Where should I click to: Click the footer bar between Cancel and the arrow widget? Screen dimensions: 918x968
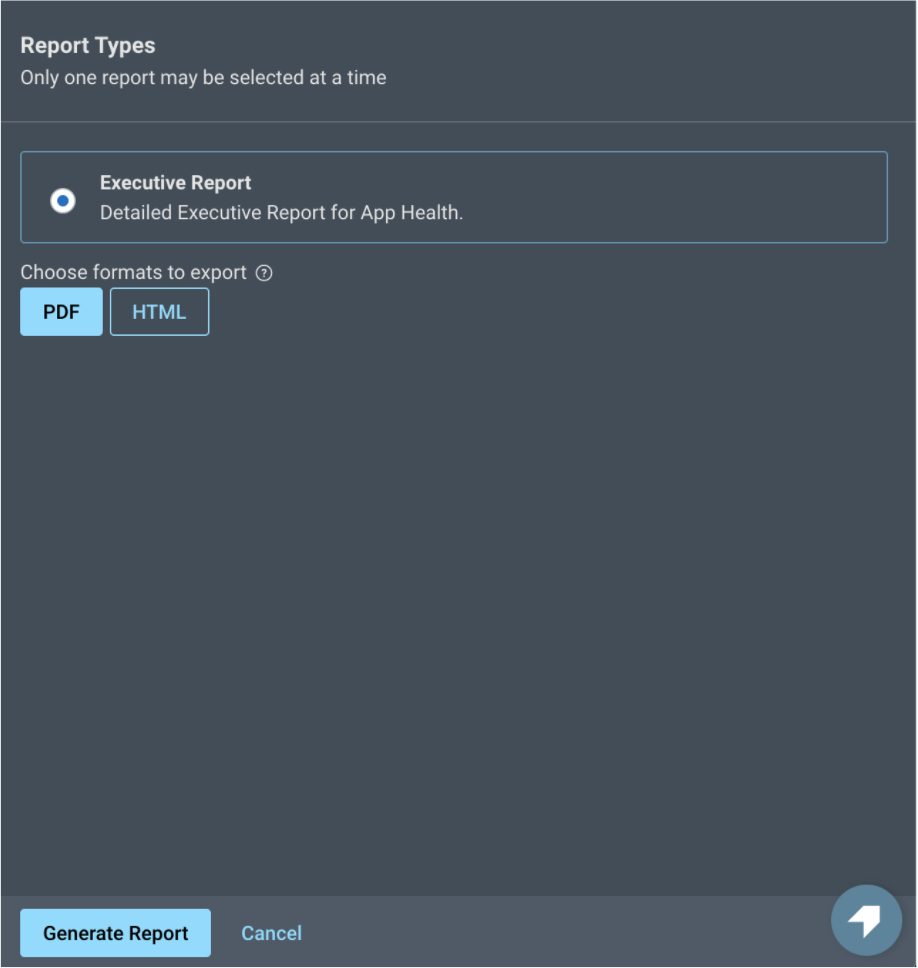(x=560, y=933)
